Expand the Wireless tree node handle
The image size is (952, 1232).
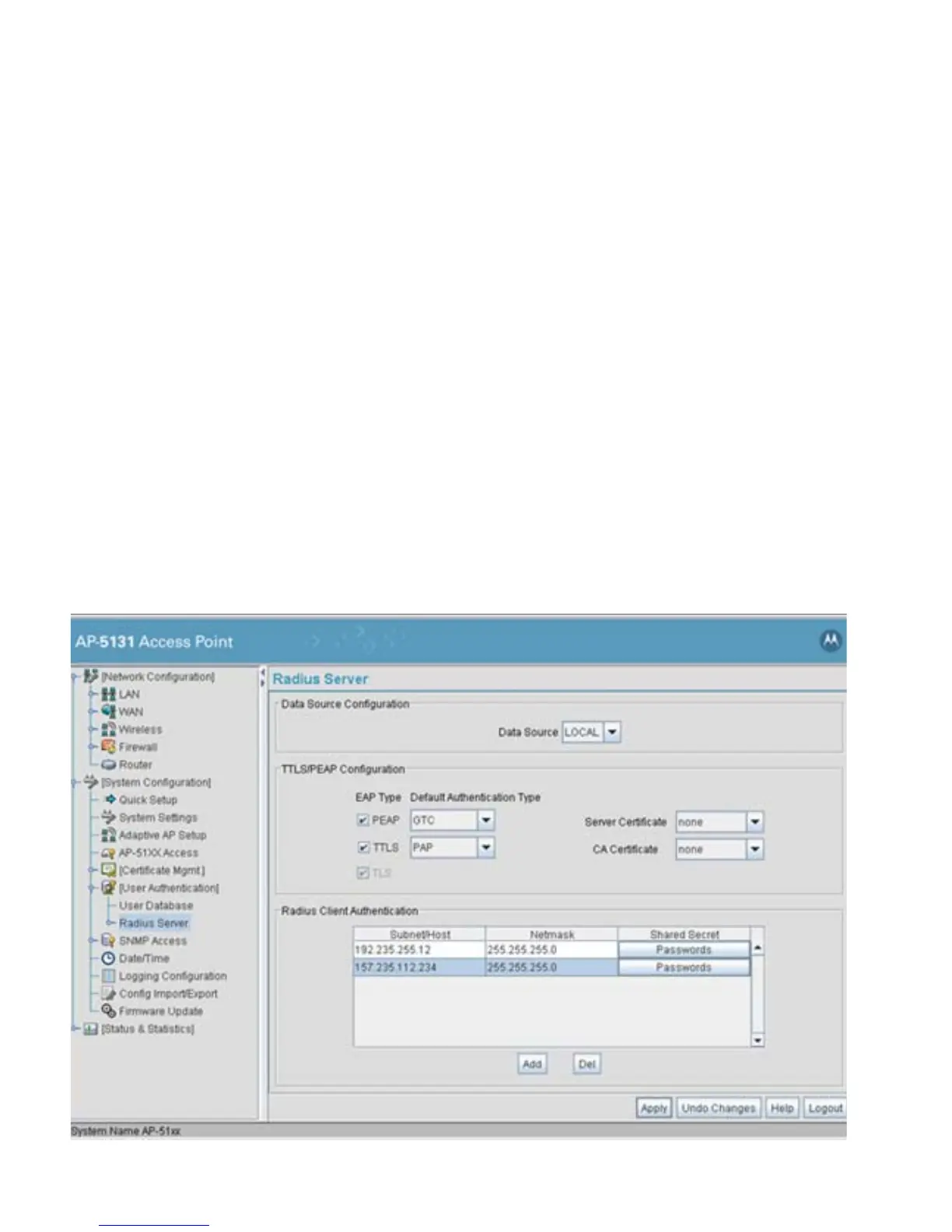[x=93, y=730]
